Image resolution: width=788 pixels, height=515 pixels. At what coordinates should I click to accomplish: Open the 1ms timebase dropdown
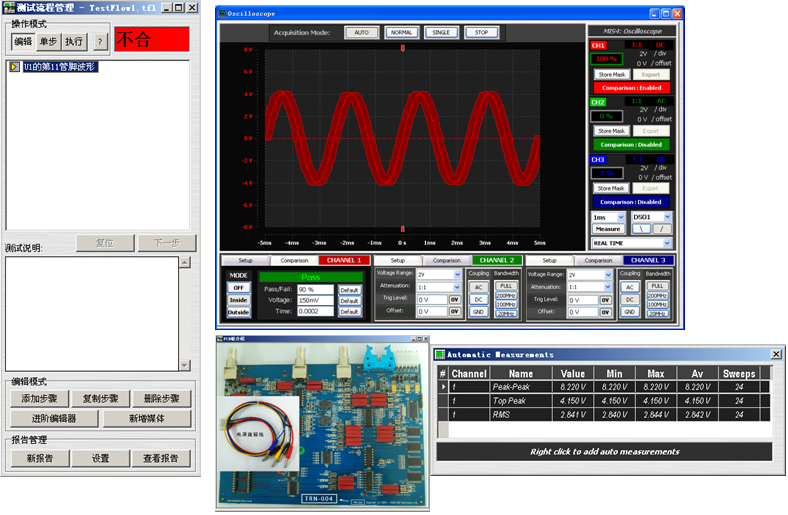click(x=621, y=217)
